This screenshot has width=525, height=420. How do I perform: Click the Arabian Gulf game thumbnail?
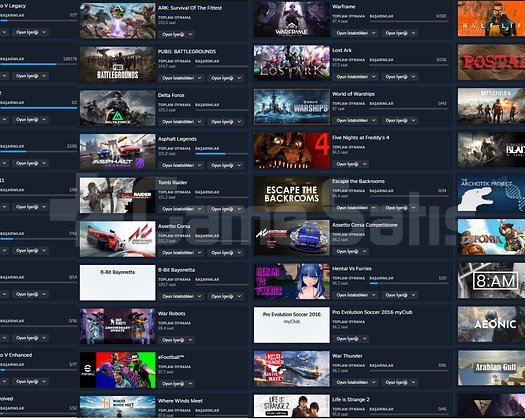pyautogui.click(x=491, y=368)
